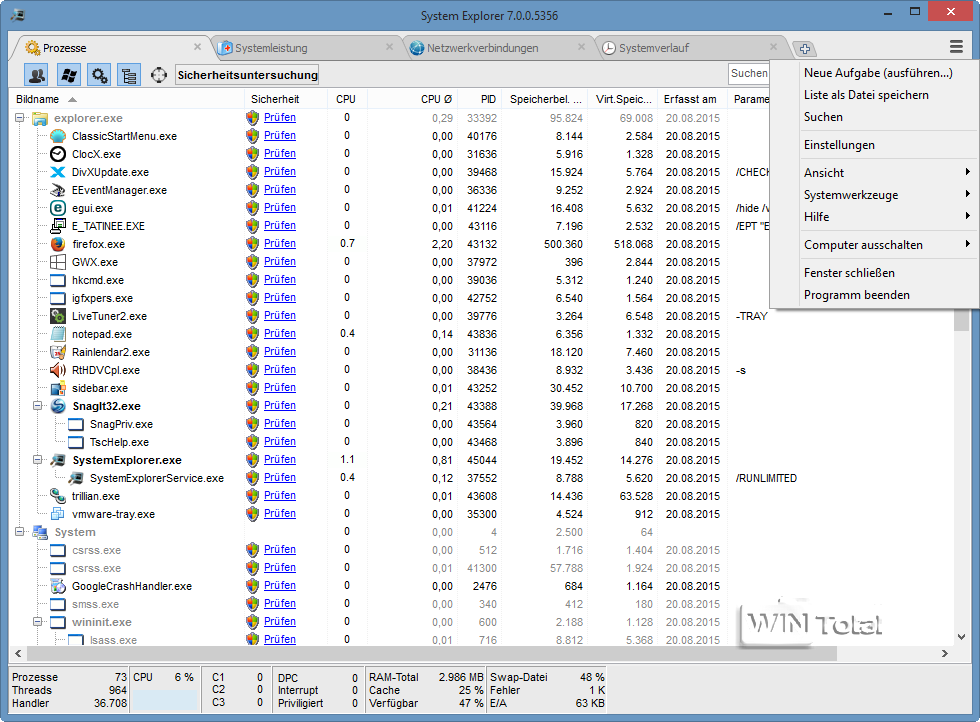Select Einstellungen from the menu
Image resolution: width=980 pixels, height=722 pixels.
(x=839, y=145)
